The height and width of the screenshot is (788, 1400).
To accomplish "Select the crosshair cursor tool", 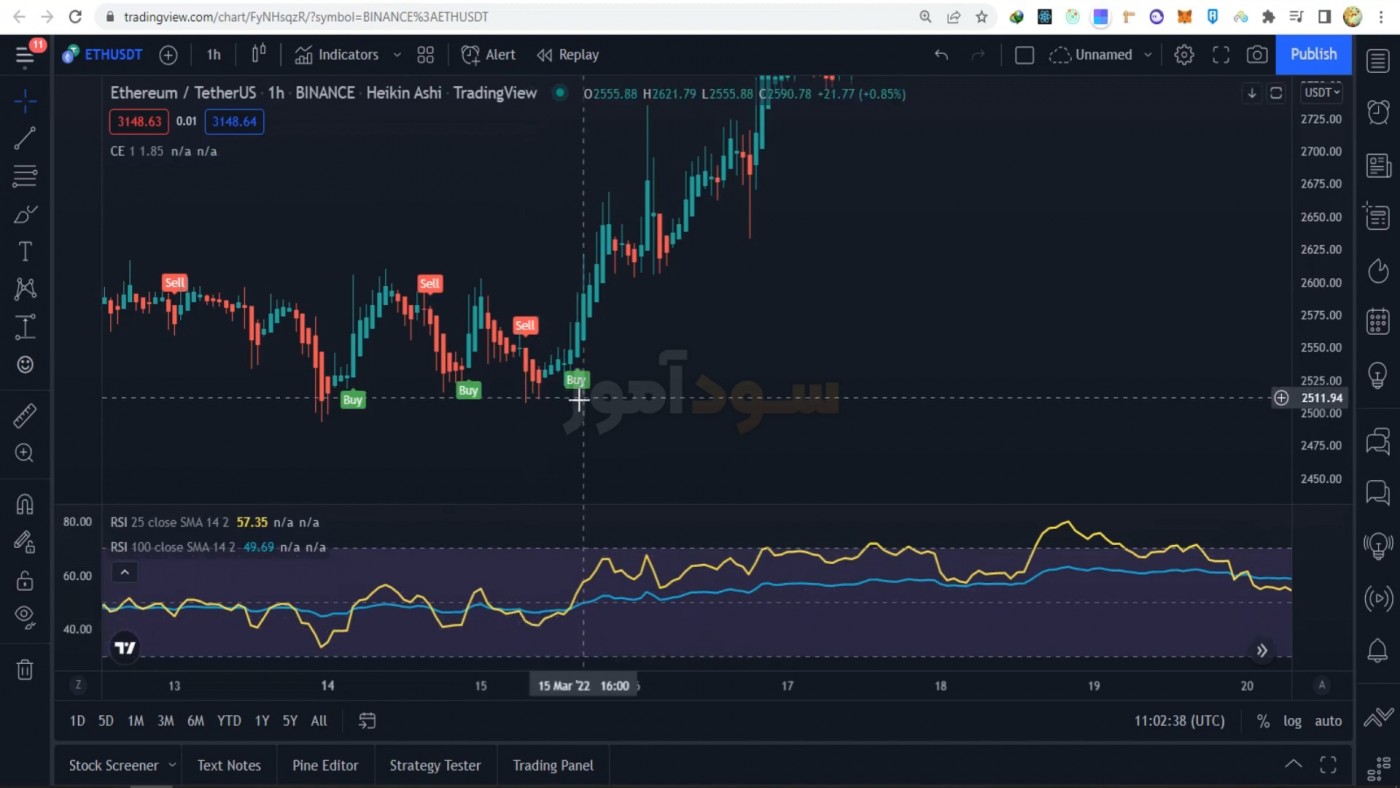I will 25,101.
